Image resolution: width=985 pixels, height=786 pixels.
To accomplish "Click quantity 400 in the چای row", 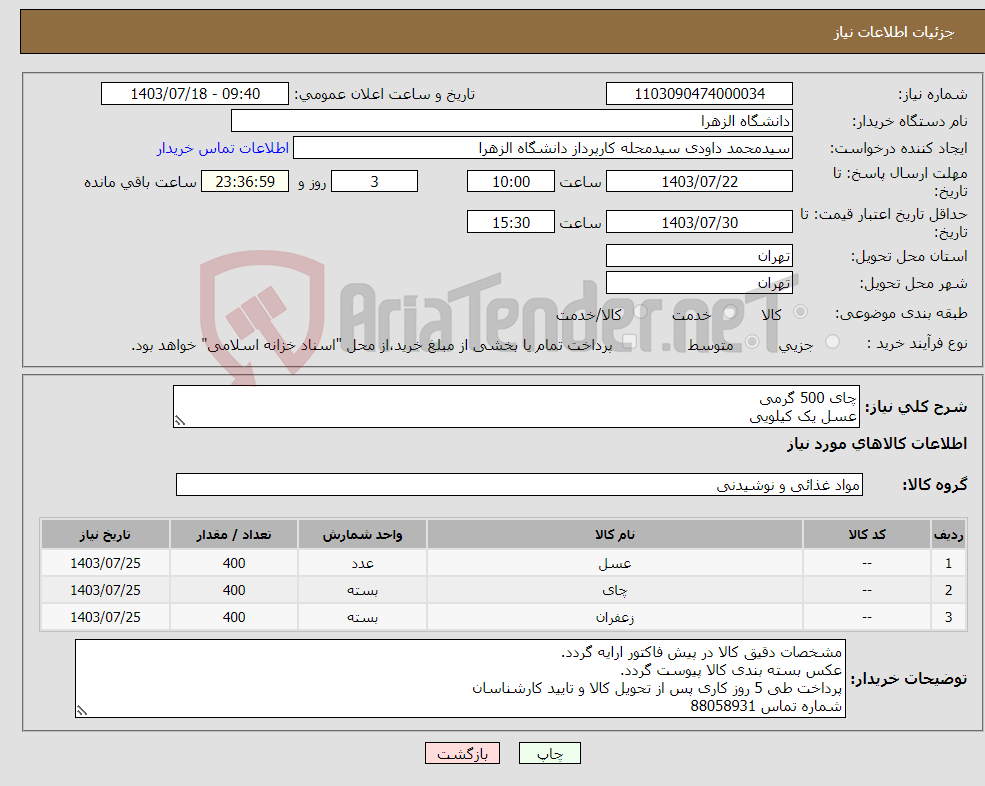I will click(234, 590).
